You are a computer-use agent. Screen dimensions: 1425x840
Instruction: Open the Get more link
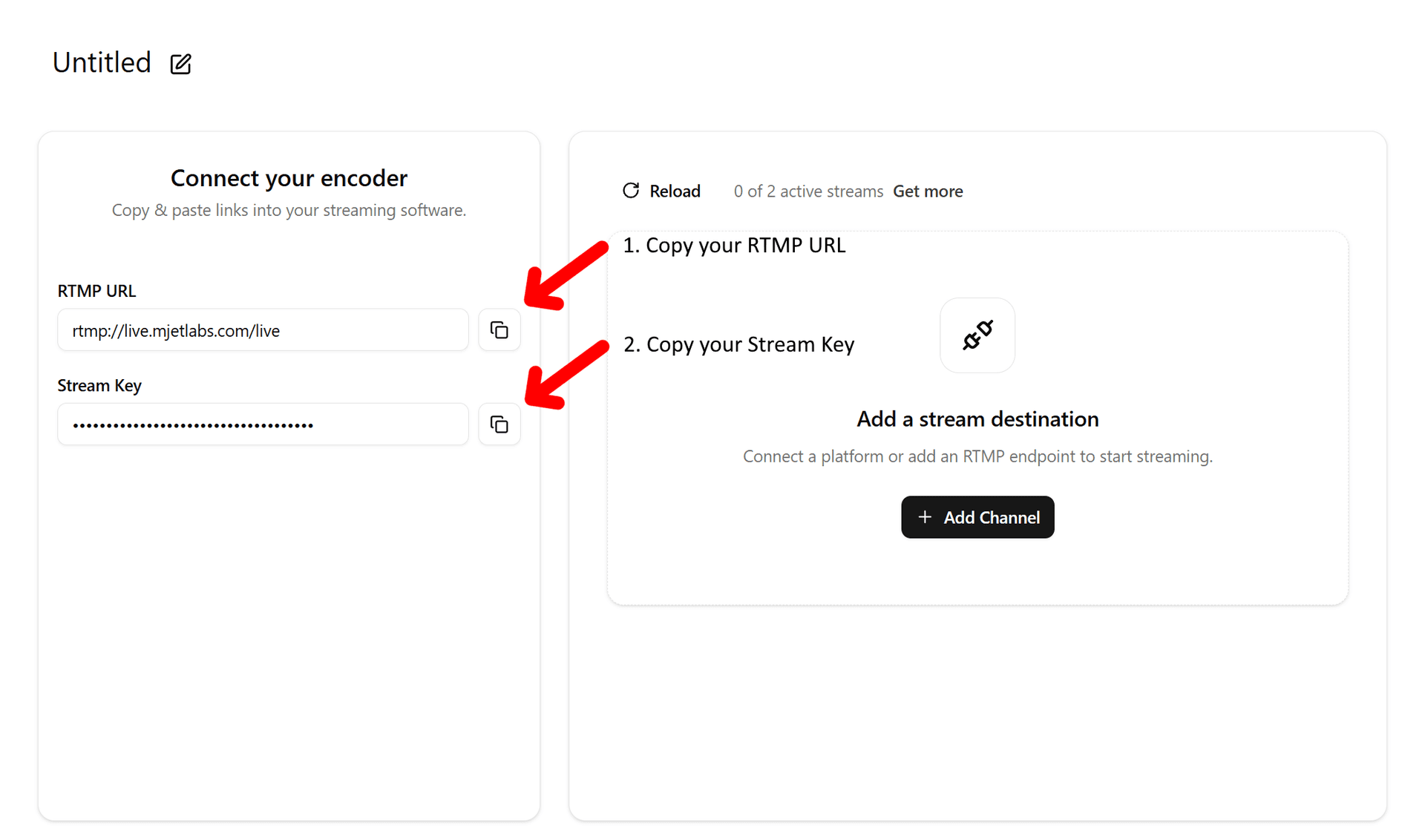[x=928, y=191]
